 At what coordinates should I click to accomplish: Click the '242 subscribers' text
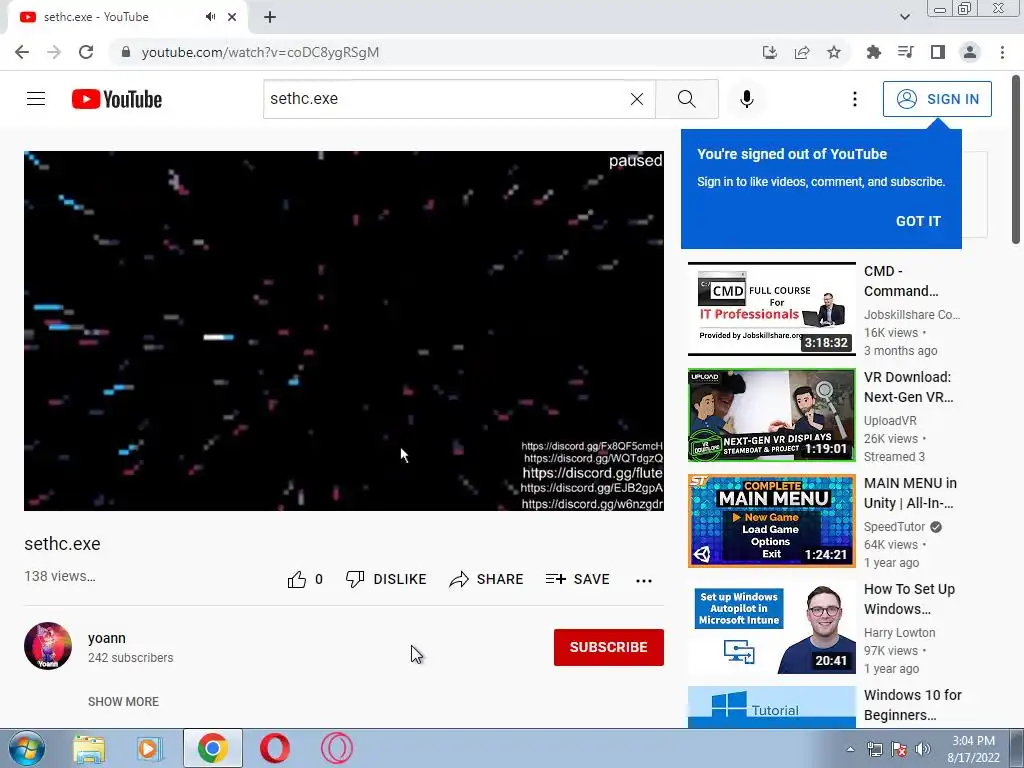coord(131,658)
